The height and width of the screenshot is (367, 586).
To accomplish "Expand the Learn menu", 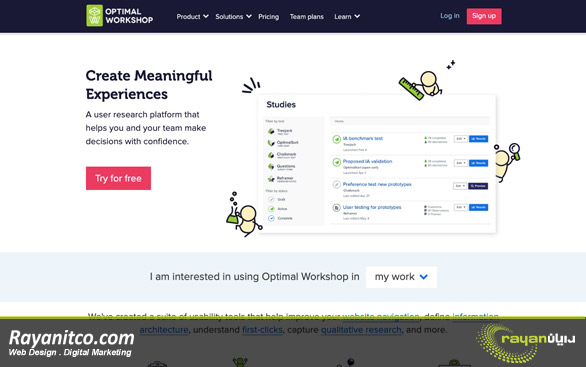I will [x=347, y=16].
